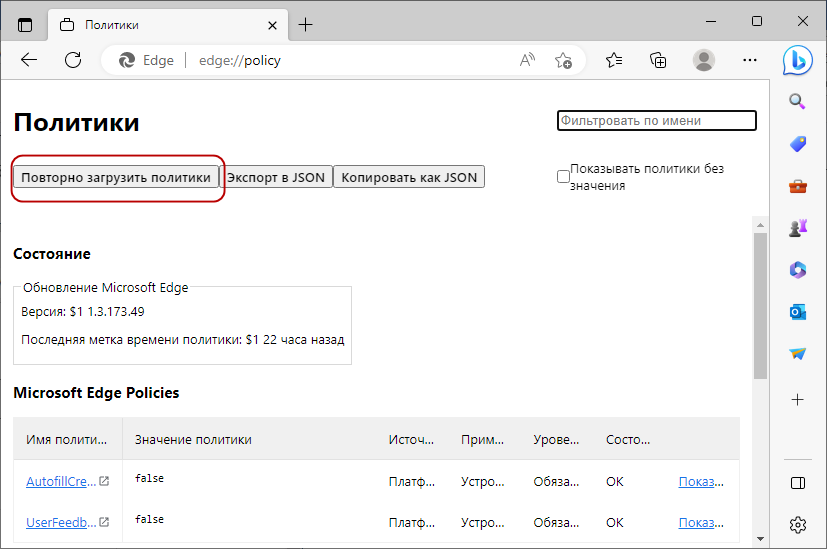This screenshot has width=827, height=549.
Task: Open the Collections icon
Action: tap(658, 61)
